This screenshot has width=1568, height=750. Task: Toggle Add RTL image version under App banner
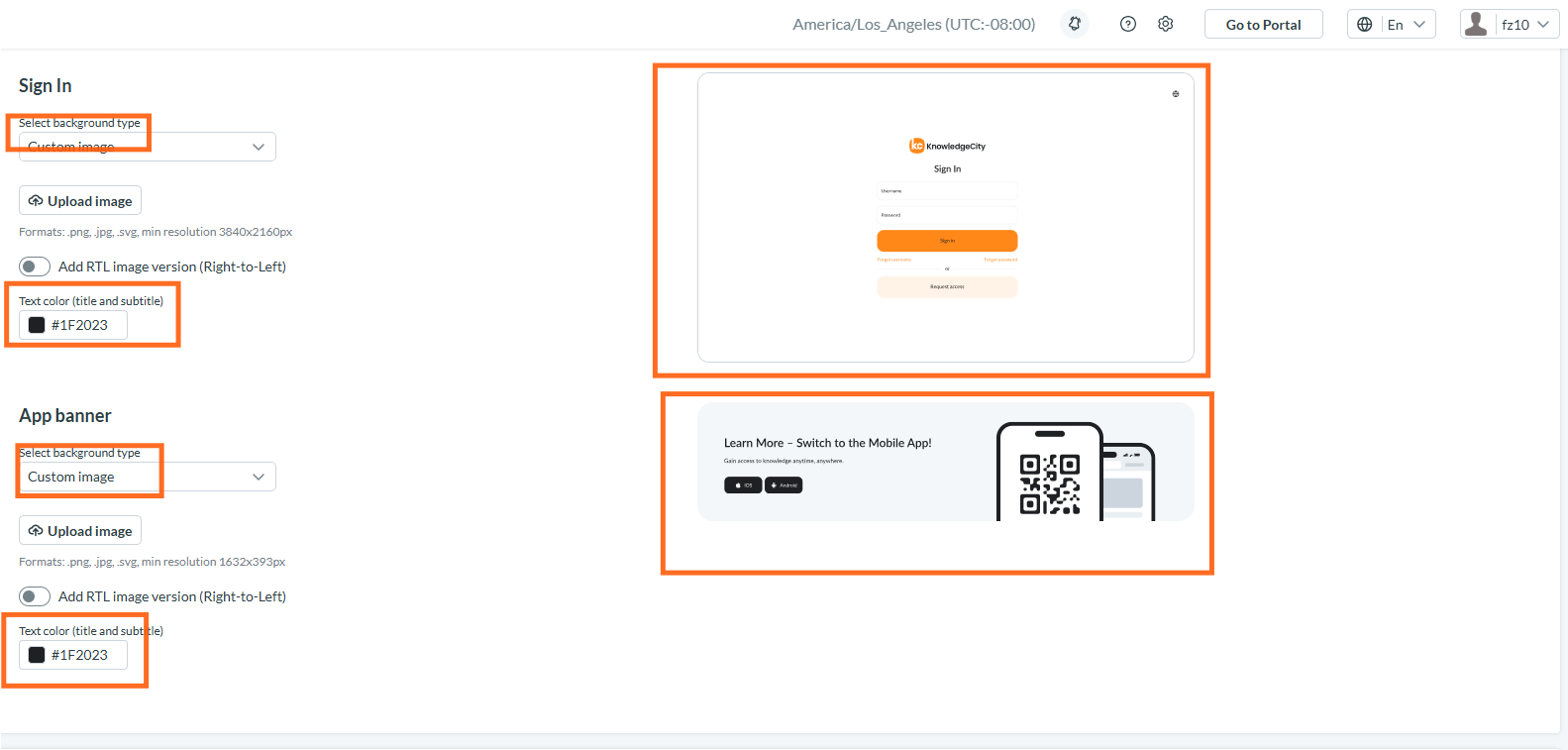pyautogui.click(x=35, y=596)
